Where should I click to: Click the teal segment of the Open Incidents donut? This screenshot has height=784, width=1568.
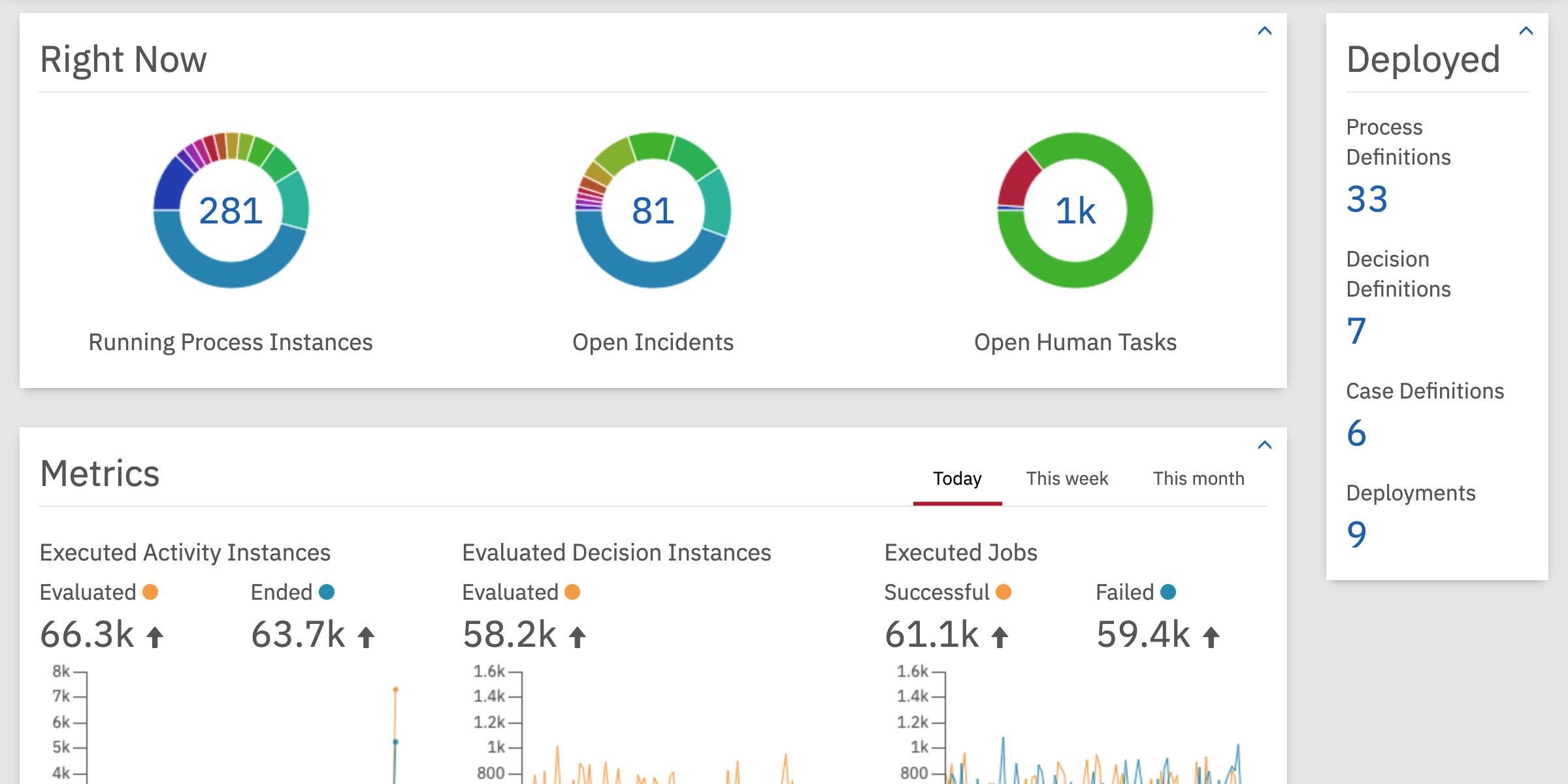(716, 203)
